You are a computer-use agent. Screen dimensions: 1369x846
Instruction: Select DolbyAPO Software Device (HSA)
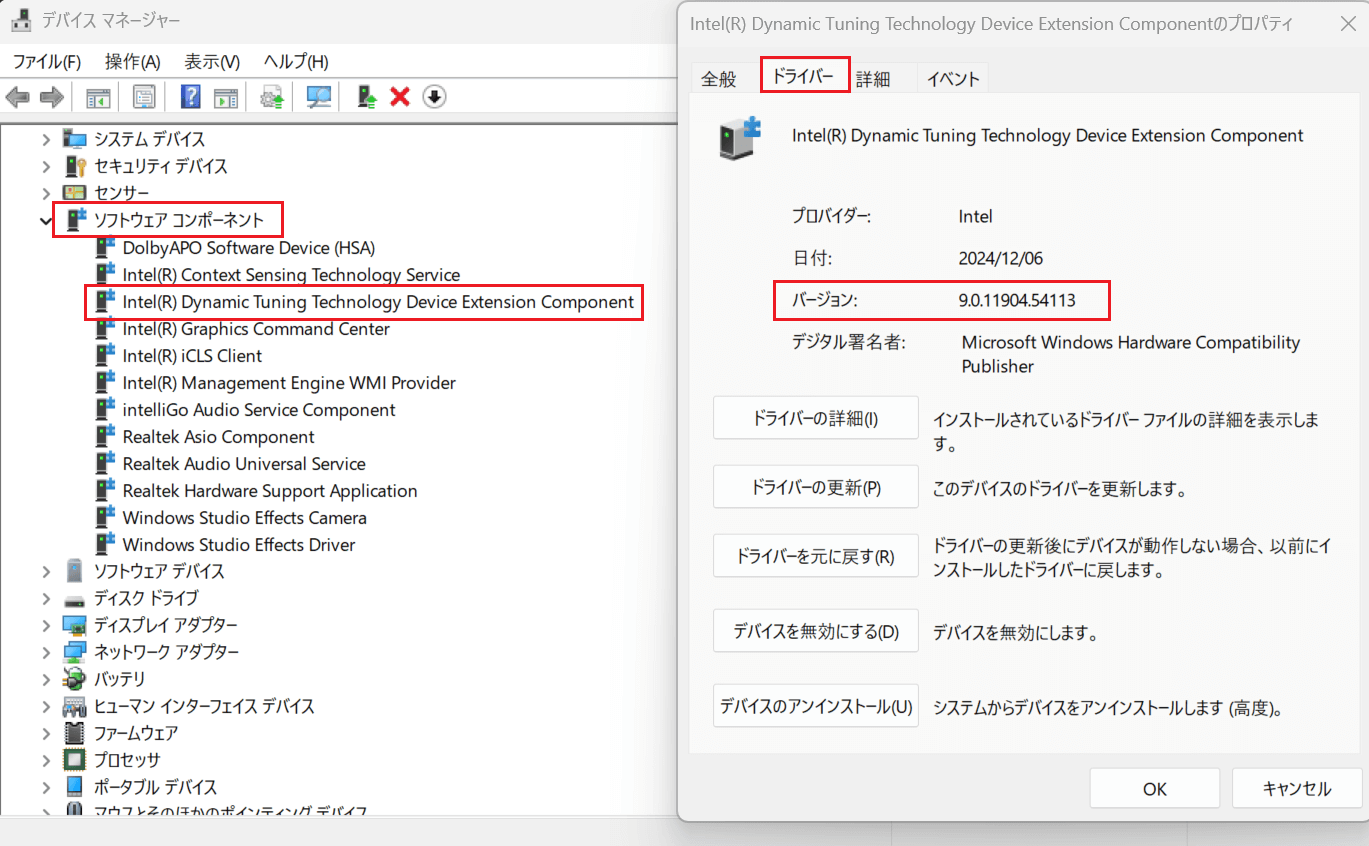coord(249,247)
